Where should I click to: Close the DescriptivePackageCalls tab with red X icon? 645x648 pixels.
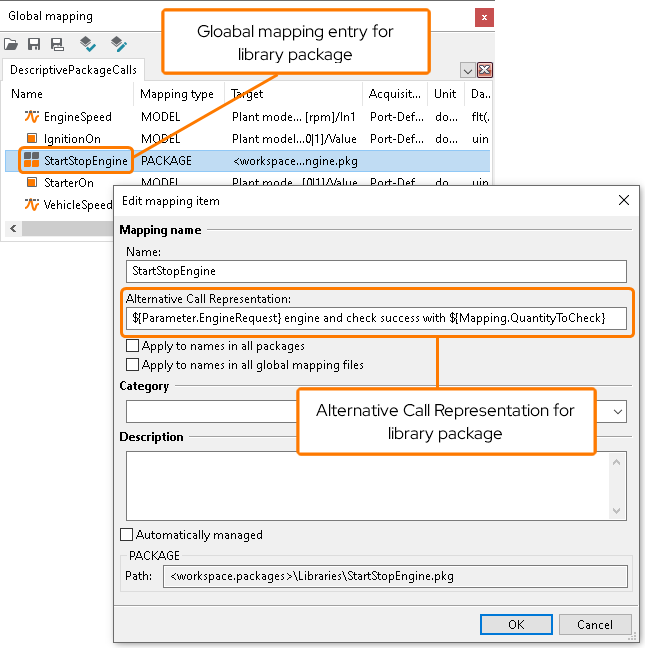pyautogui.click(x=485, y=70)
